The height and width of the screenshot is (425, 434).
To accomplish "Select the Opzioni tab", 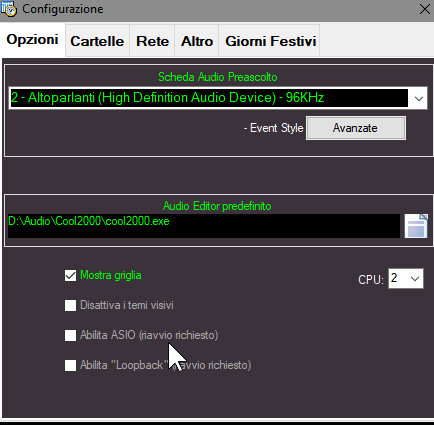I will [x=32, y=40].
